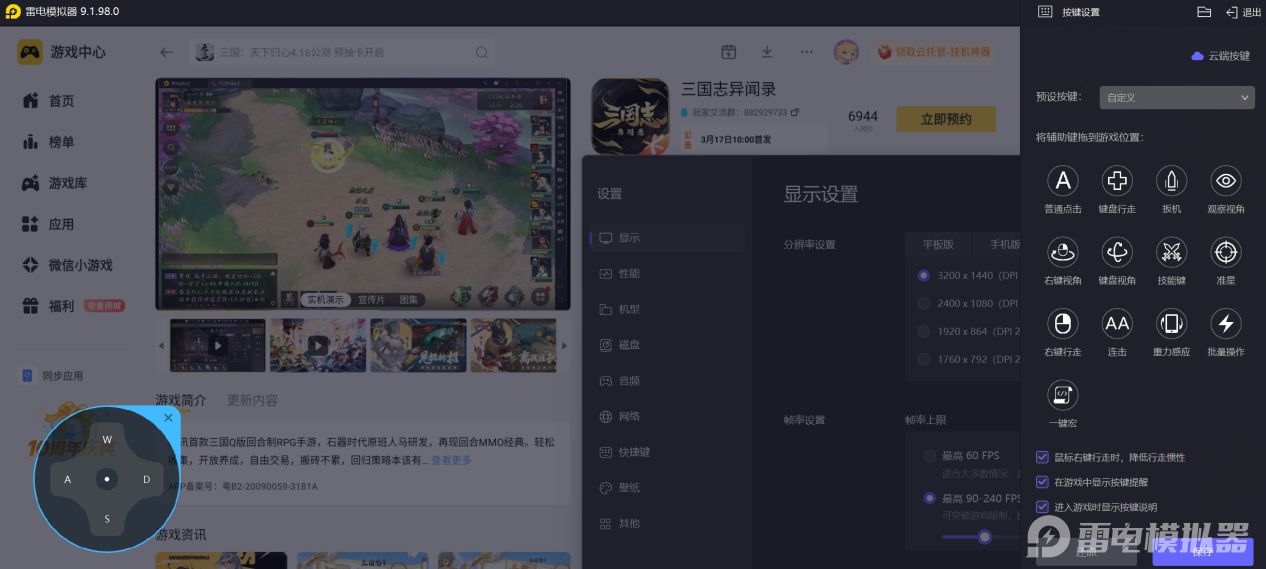Open 显示 settings category

click(667, 238)
